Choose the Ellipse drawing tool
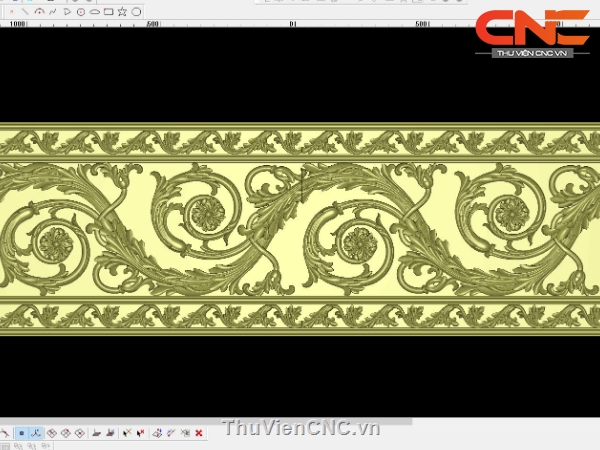 coord(95,12)
